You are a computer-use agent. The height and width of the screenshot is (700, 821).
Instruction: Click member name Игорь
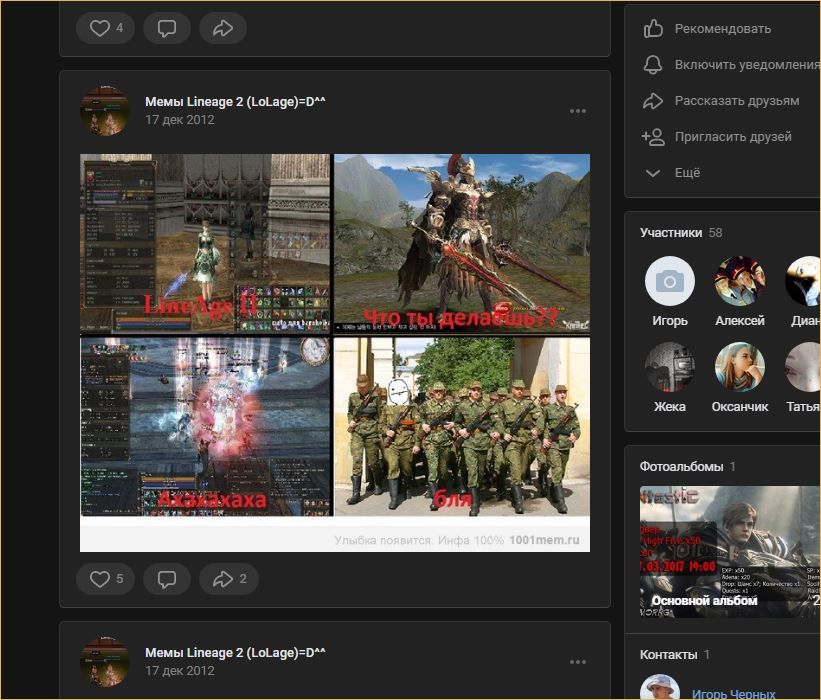coord(670,320)
